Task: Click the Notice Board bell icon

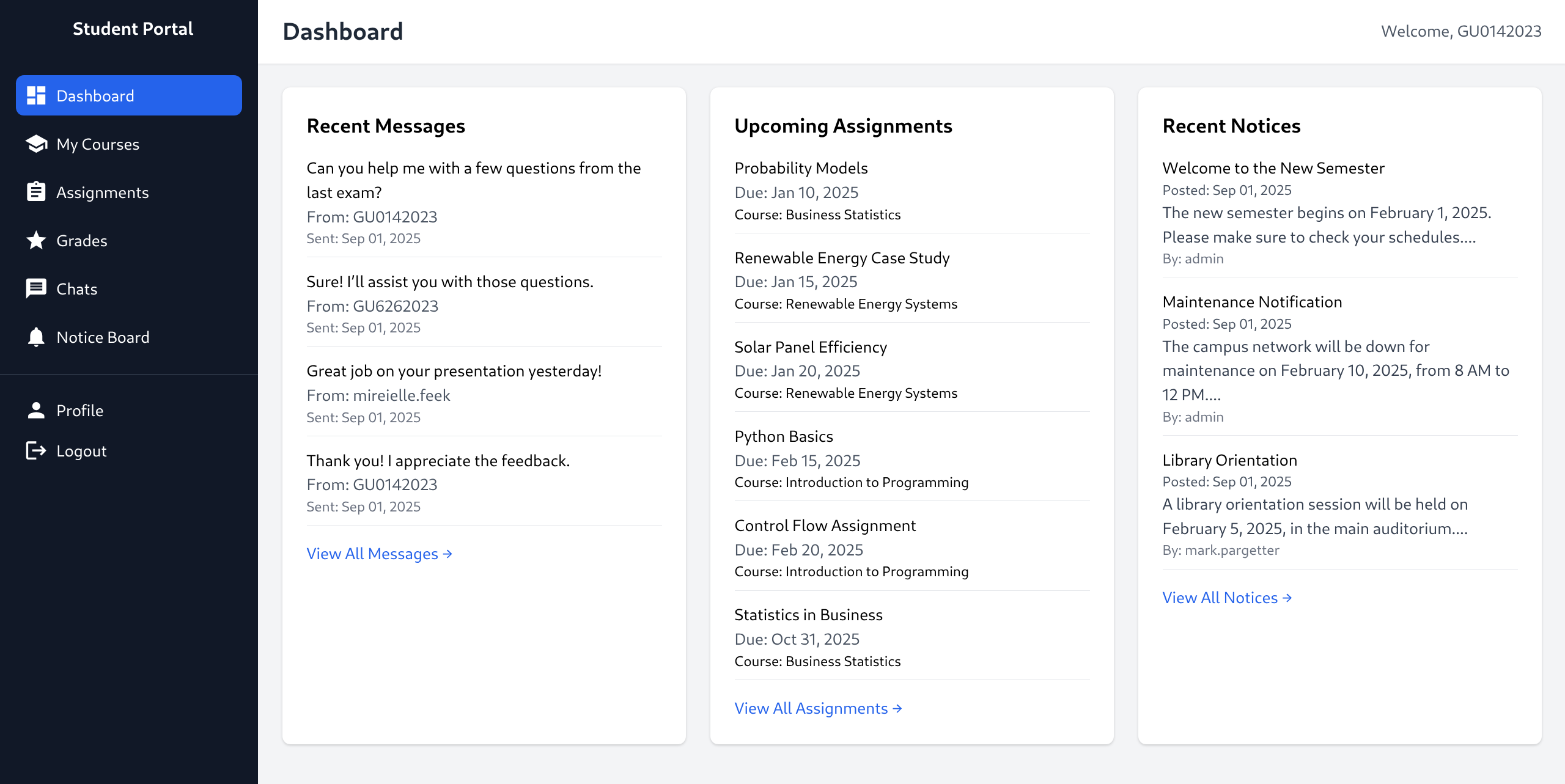Action: [36, 337]
